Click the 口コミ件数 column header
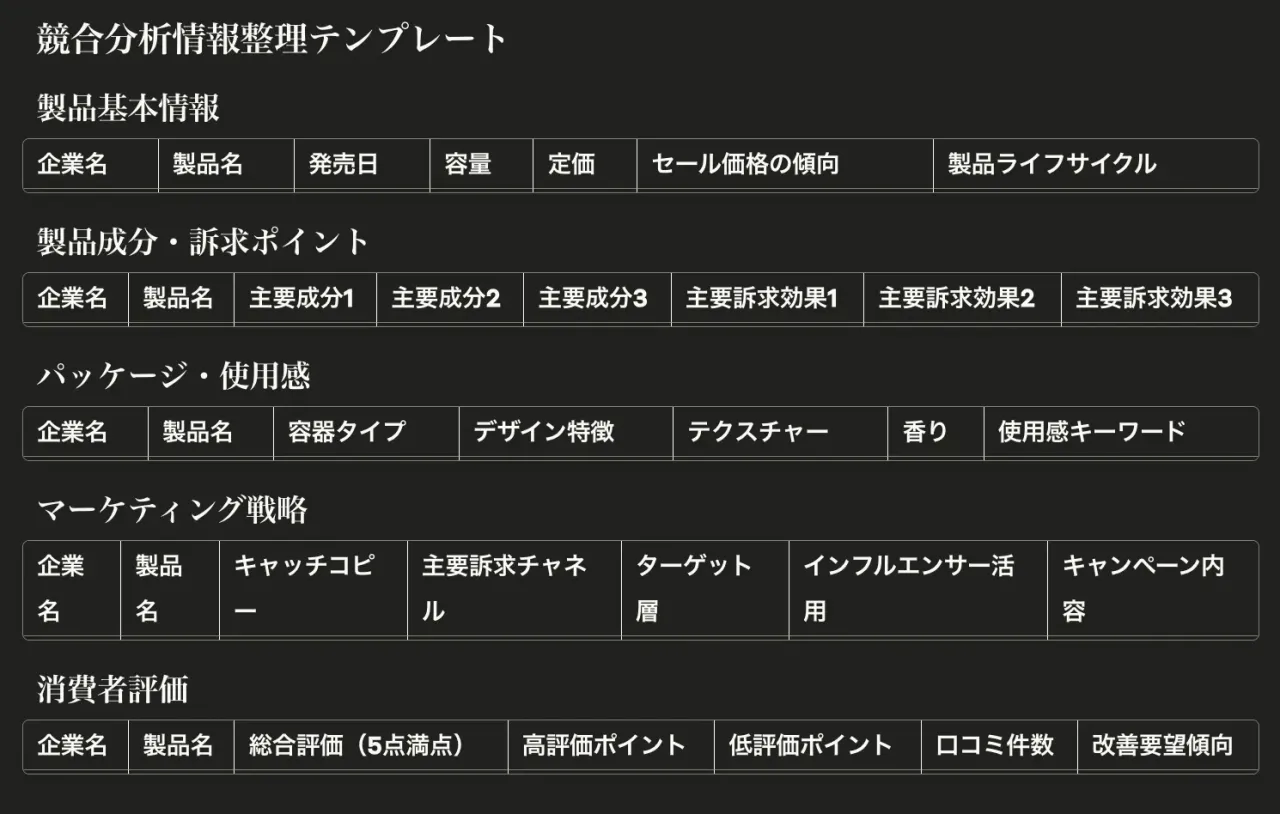Screen dimensions: 1280x814 [999, 746]
